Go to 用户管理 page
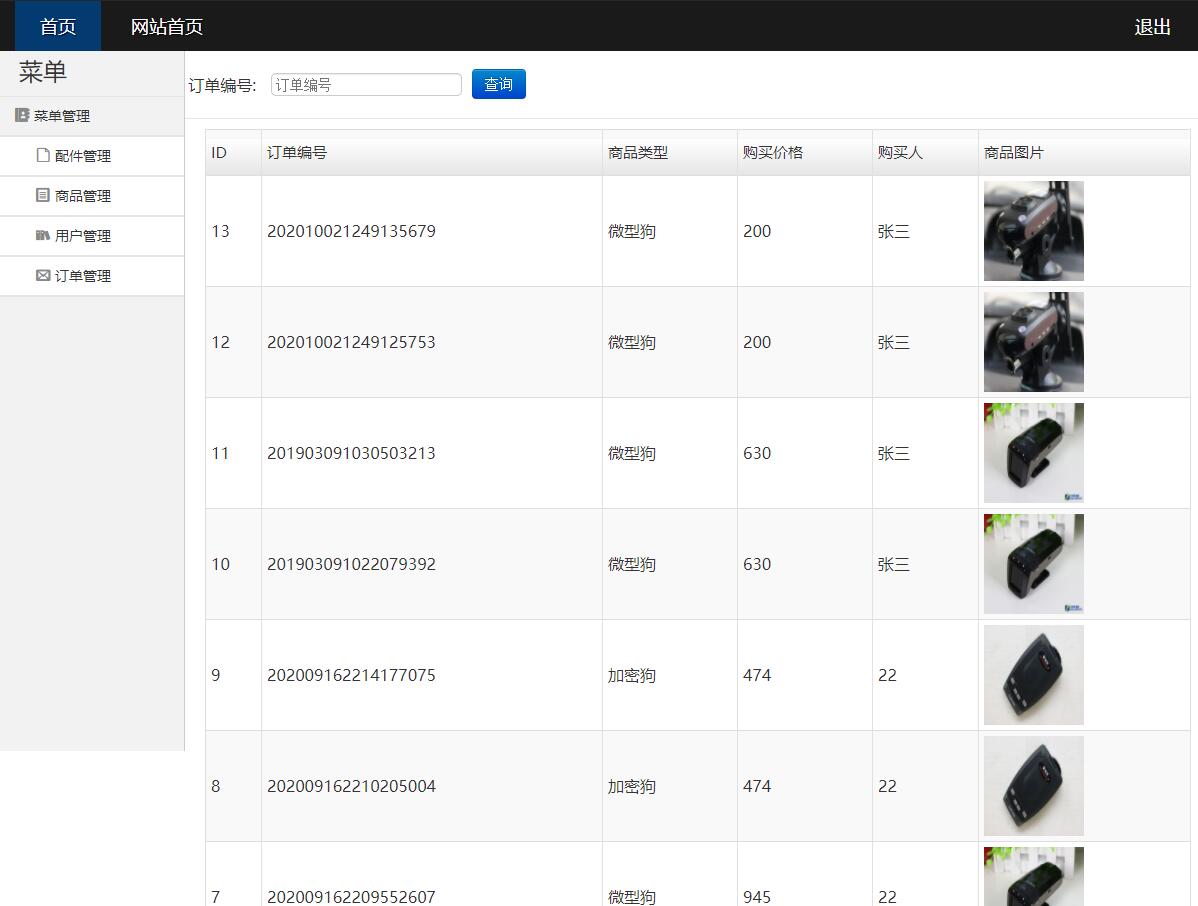The height and width of the screenshot is (906, 1198). 83,236
